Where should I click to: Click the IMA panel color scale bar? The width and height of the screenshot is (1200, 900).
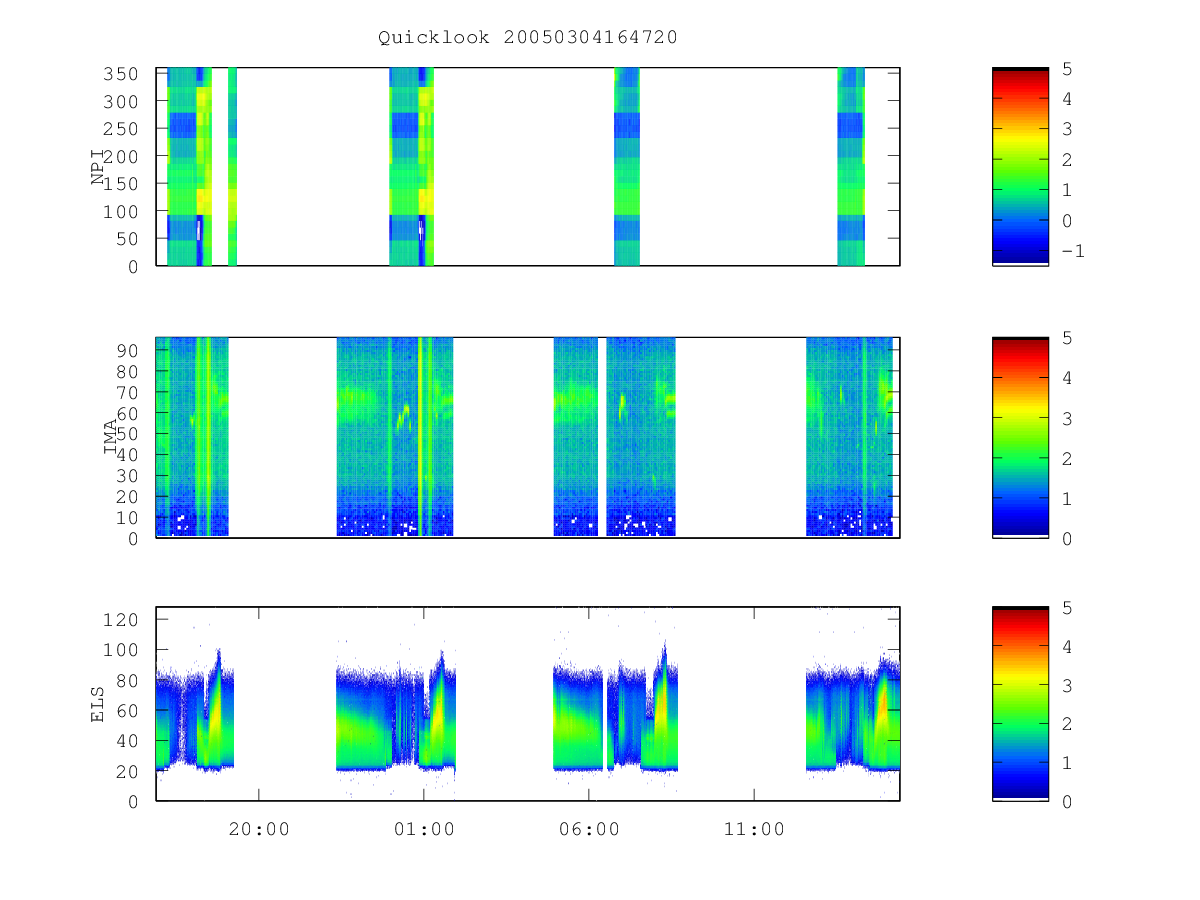point(1020,437)
